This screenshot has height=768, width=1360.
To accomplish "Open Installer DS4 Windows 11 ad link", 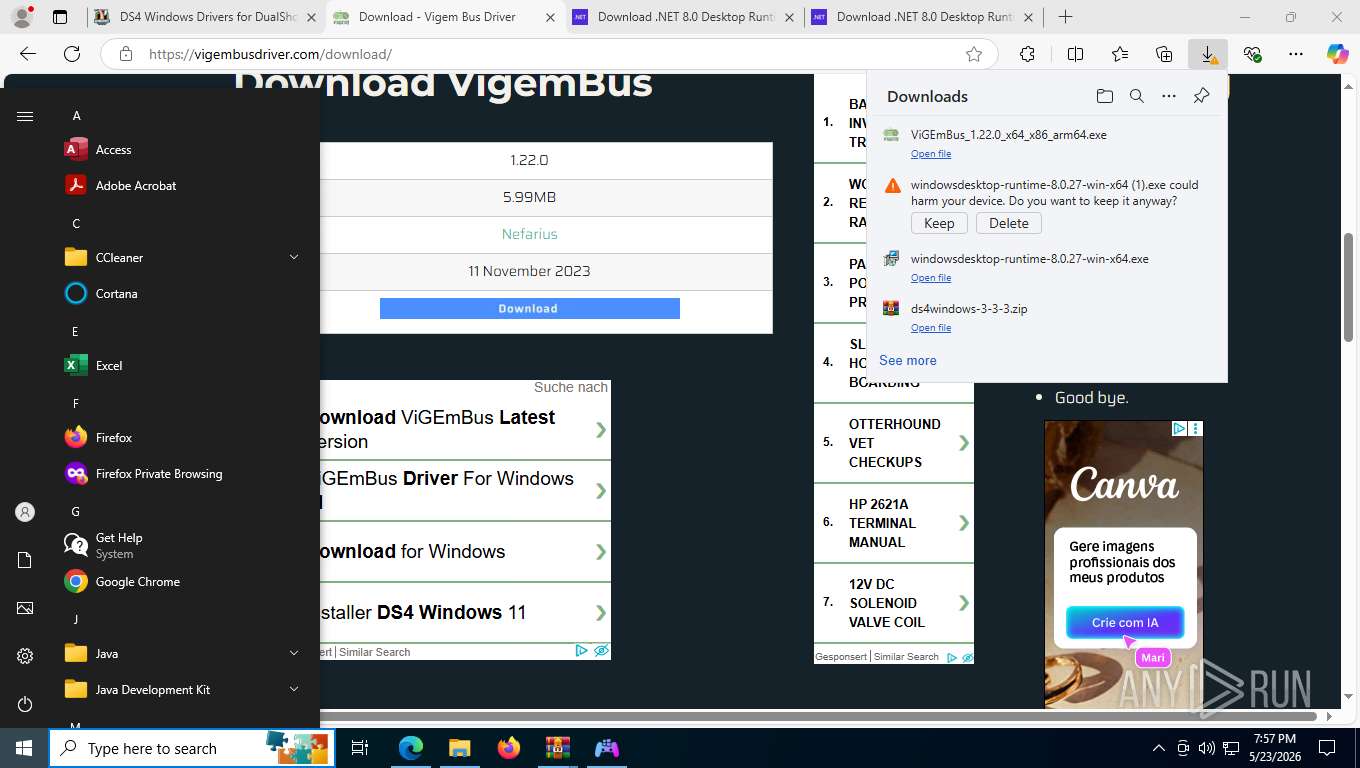I will (x=465, y=612).
